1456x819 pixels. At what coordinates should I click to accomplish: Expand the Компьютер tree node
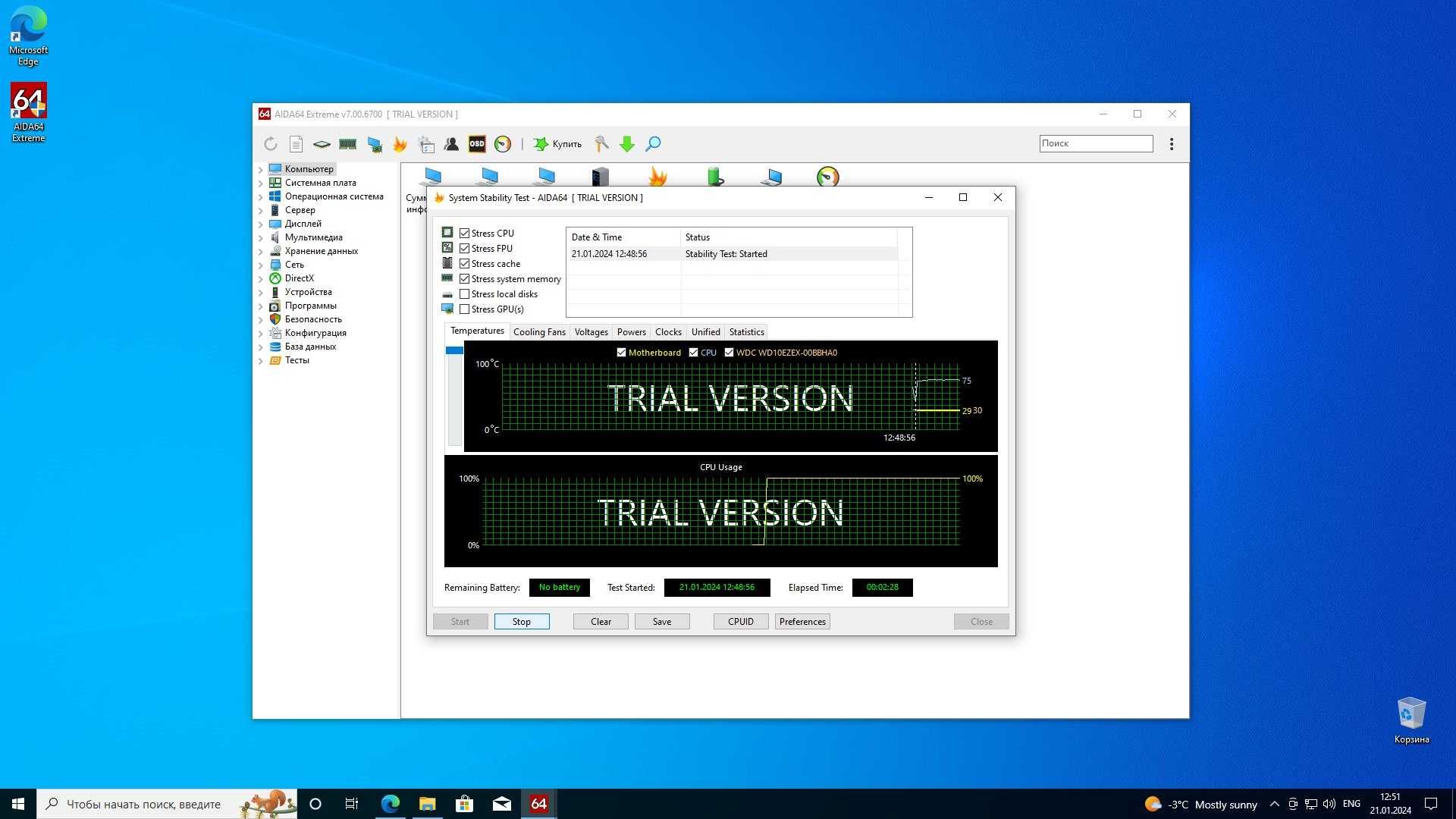pyautogui.click(x=261, y=170)
